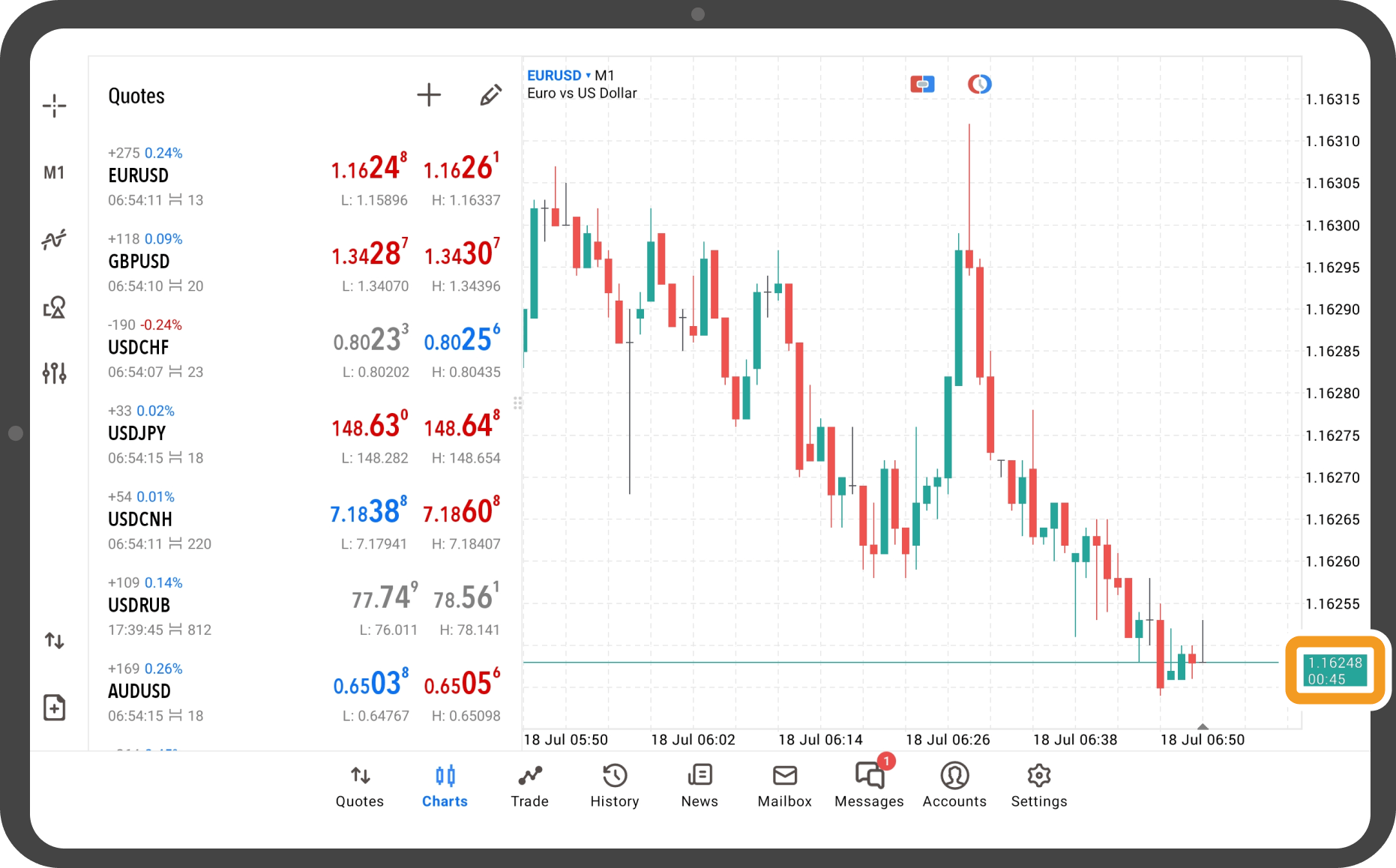
Task: Activate the crosshair tool in left sidebar
Action: coord(54,106)
